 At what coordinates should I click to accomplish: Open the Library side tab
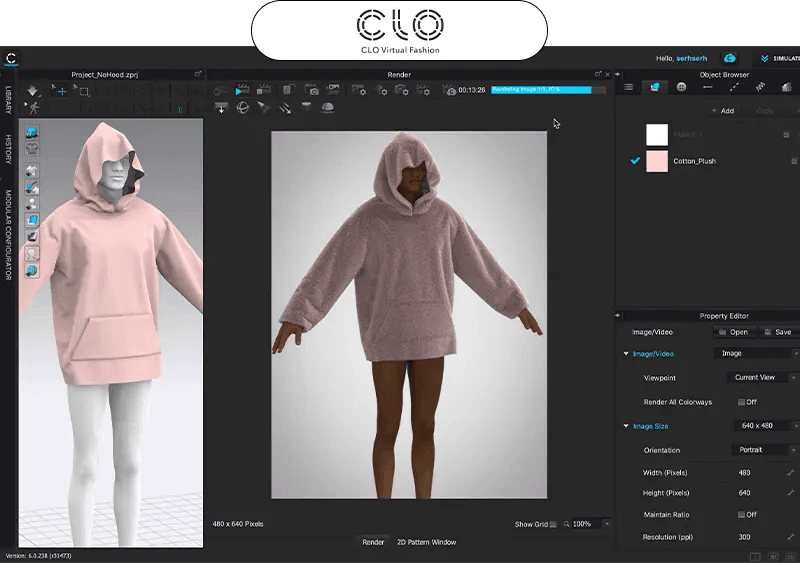click(8, 99)
